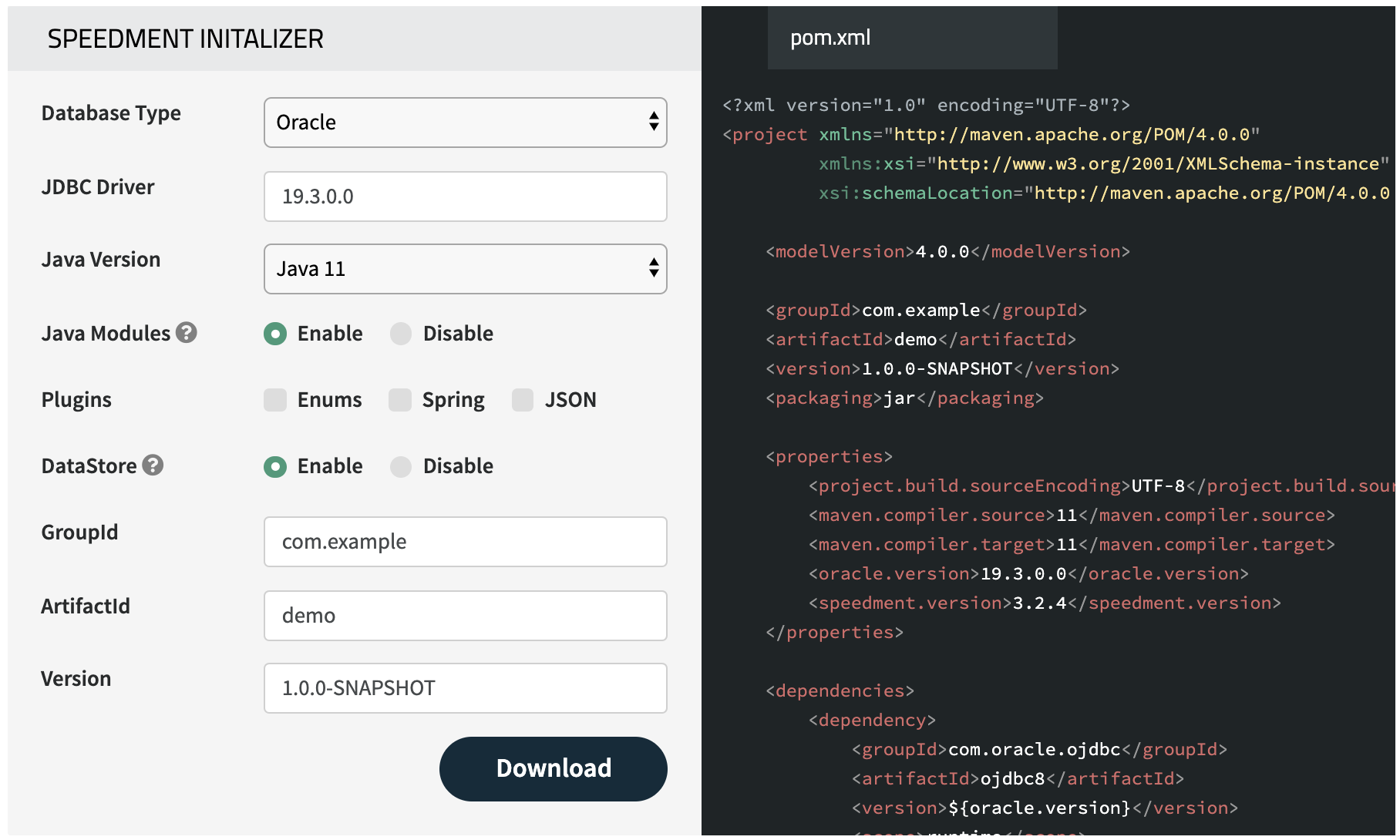Click the ArtifactId field containing demo
1400x840 pixels.
[465, 616]
